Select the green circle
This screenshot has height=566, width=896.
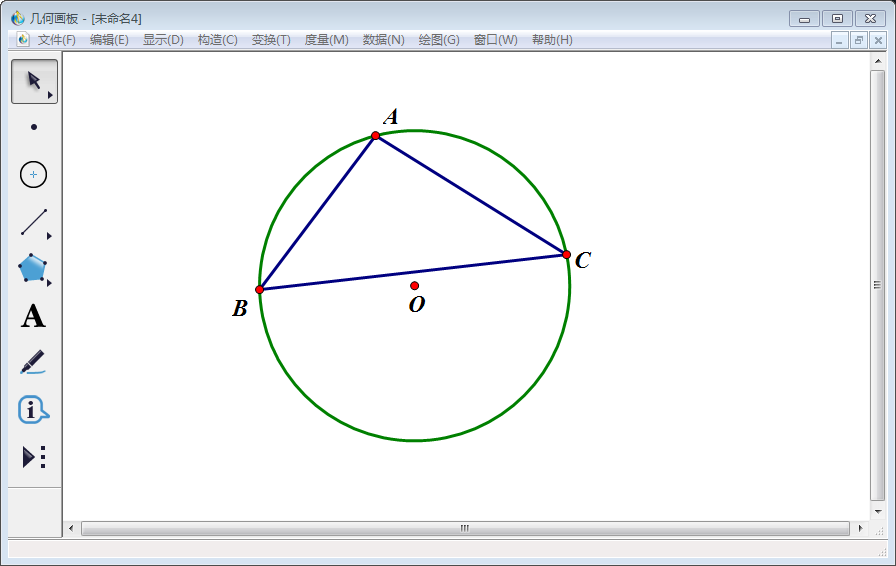(415, 440)
